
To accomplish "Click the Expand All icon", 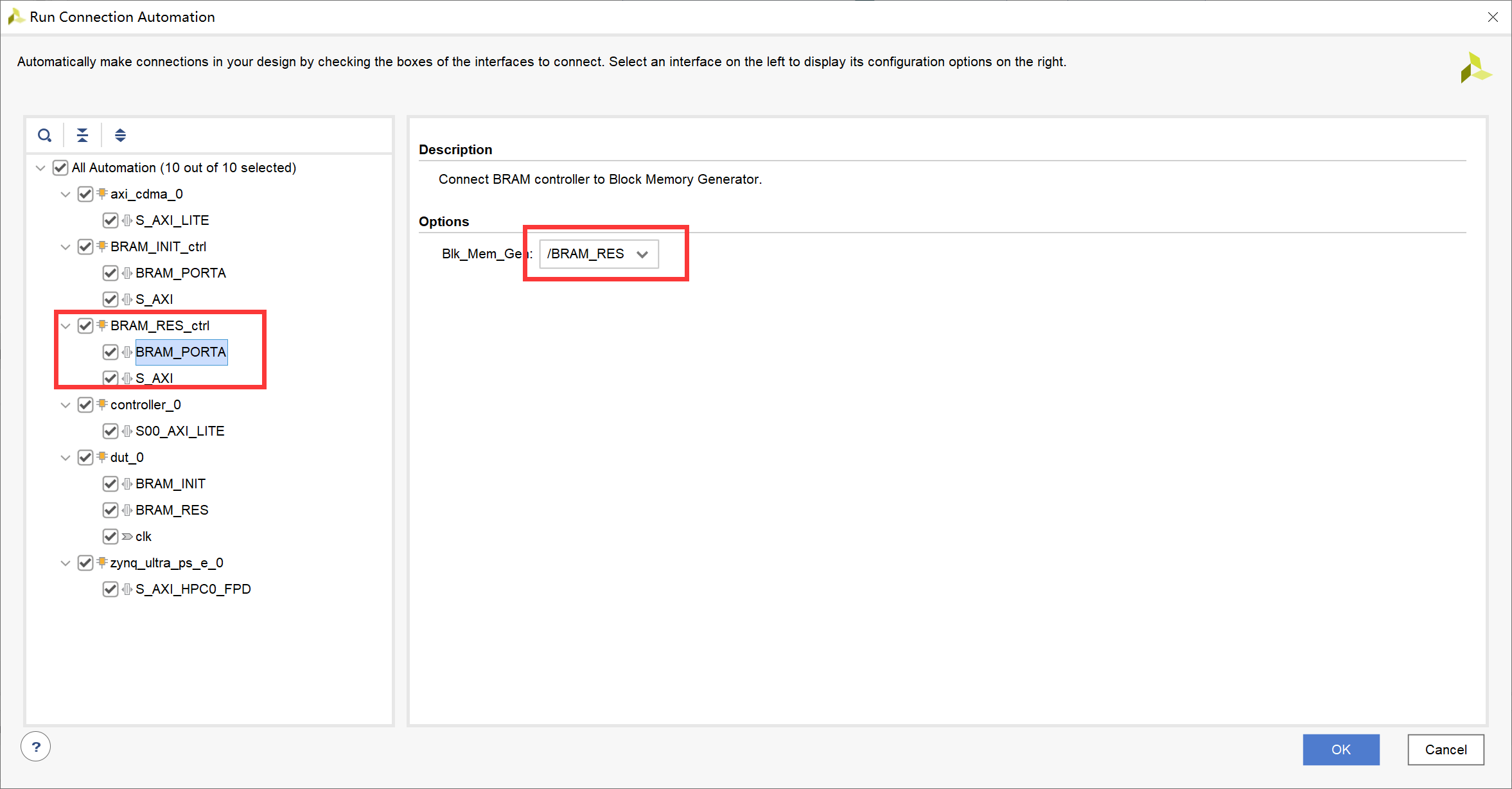I will click(120, 136).
